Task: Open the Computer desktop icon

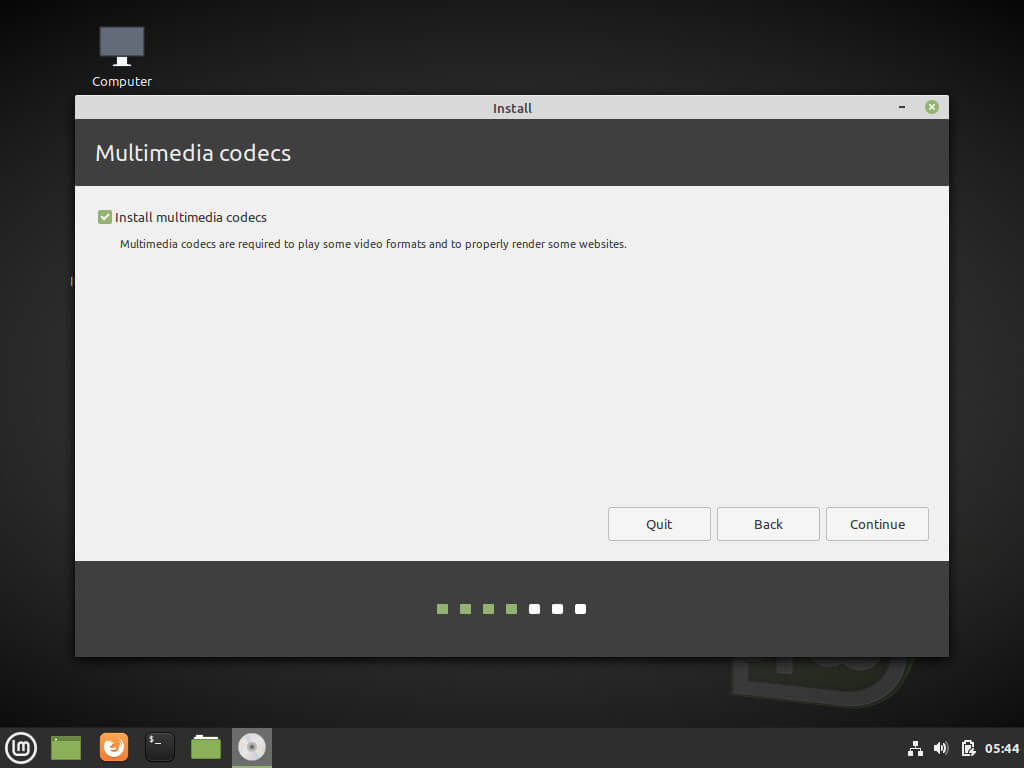Action: [x=121, y=57]
